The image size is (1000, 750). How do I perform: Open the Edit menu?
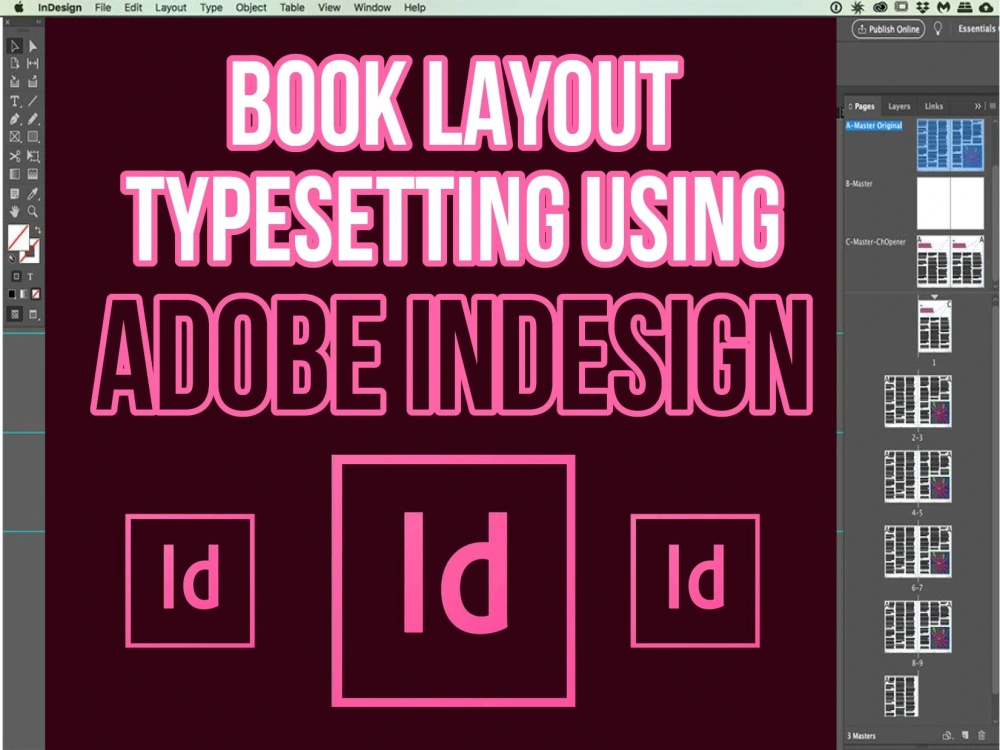(x=133, y=8)
